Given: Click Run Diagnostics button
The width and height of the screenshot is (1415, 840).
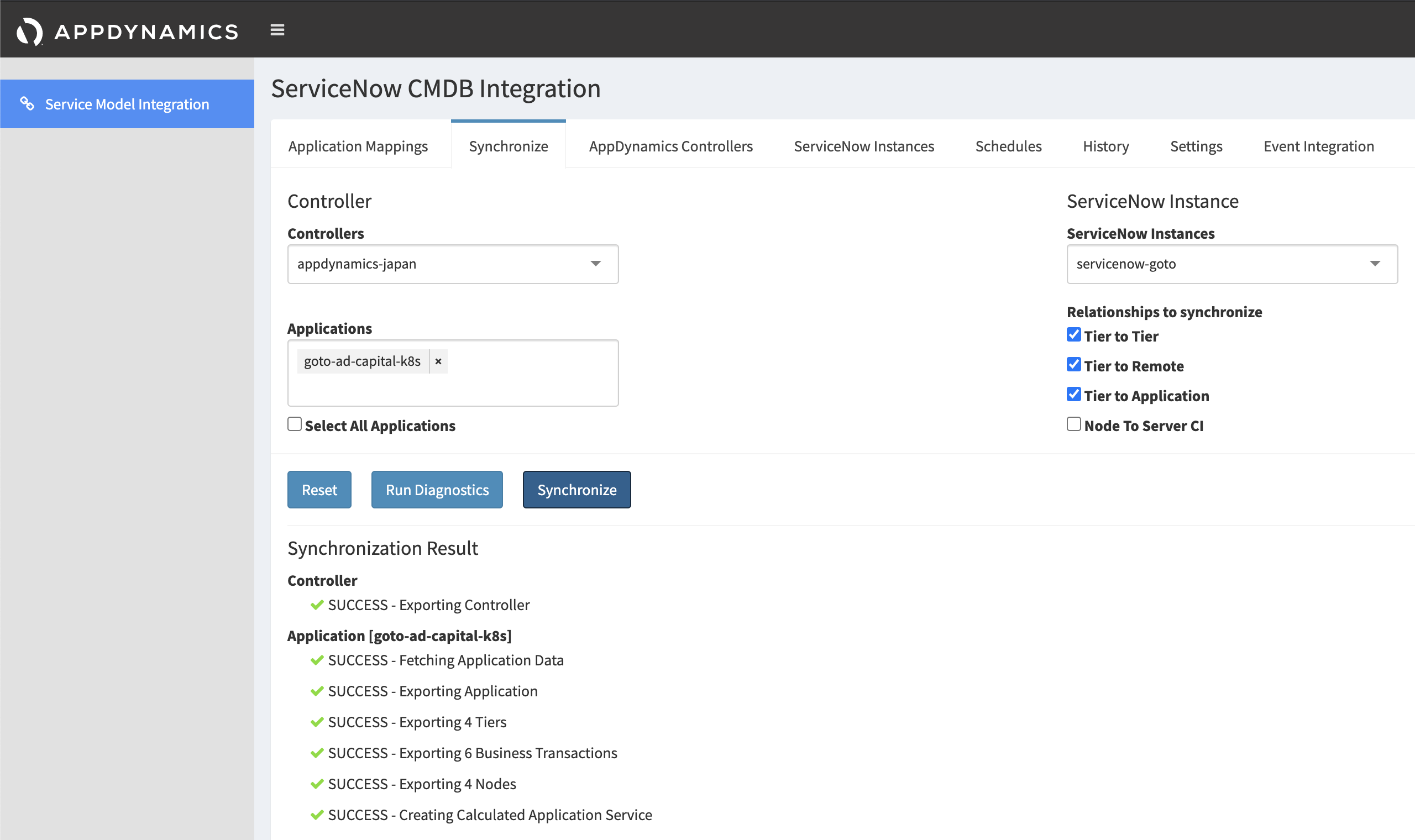Looking at the screenshot, I should [437, 490].
